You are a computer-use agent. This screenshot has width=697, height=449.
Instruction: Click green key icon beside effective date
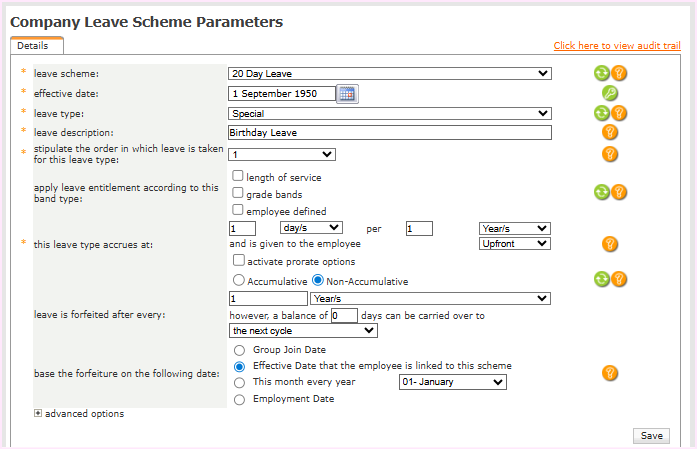(x=609, y=93)
